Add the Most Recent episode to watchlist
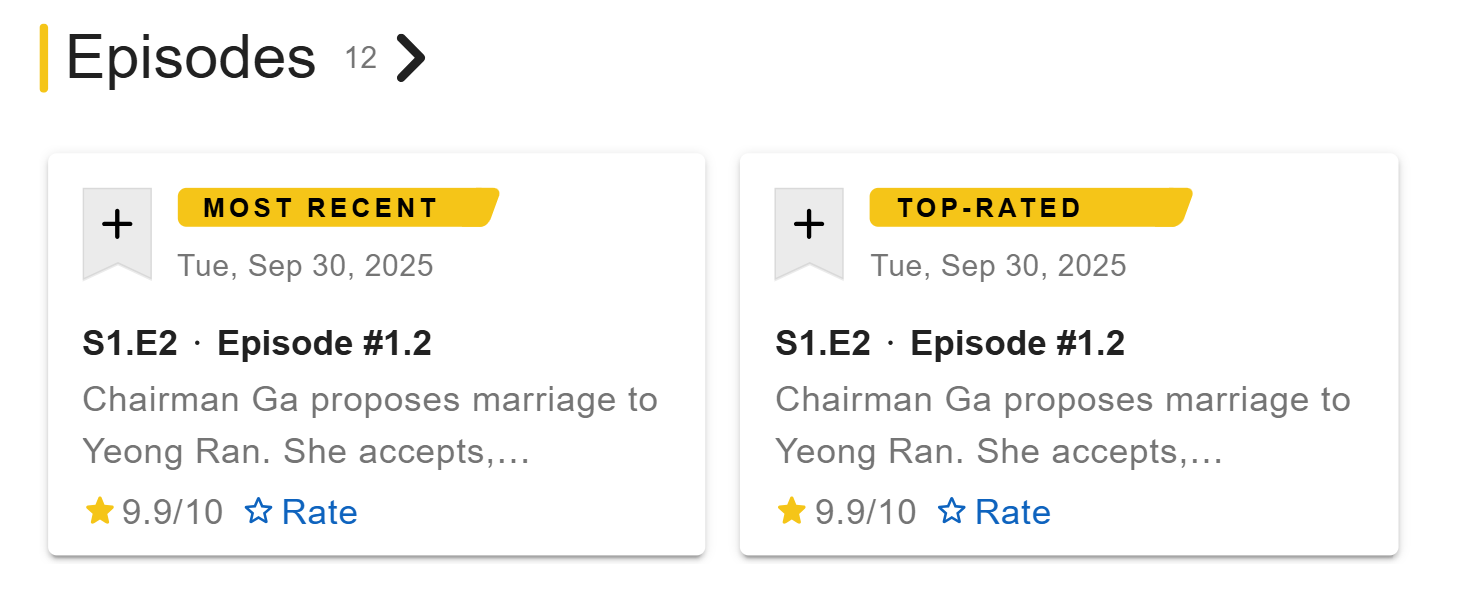This screenshot has height=596, width=1458. pyautogui.click(x=117, y=226)
